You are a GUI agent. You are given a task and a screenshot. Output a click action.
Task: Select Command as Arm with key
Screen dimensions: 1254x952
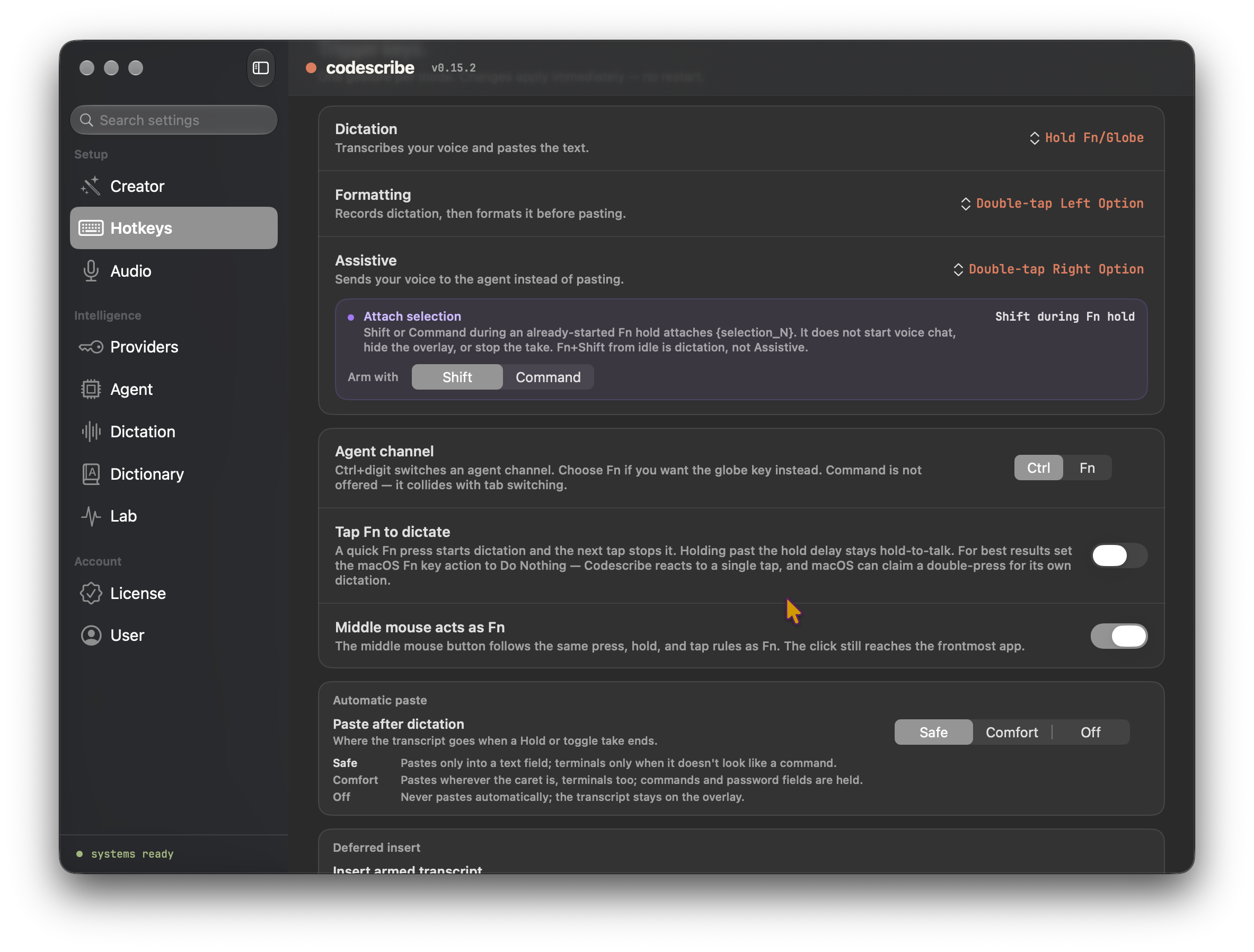coord(547,377)
